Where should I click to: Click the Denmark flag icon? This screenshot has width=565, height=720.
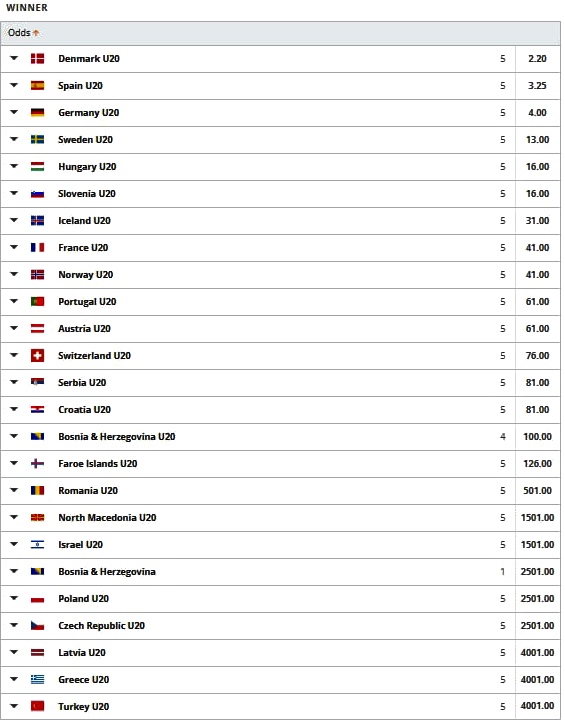(38, 58)
